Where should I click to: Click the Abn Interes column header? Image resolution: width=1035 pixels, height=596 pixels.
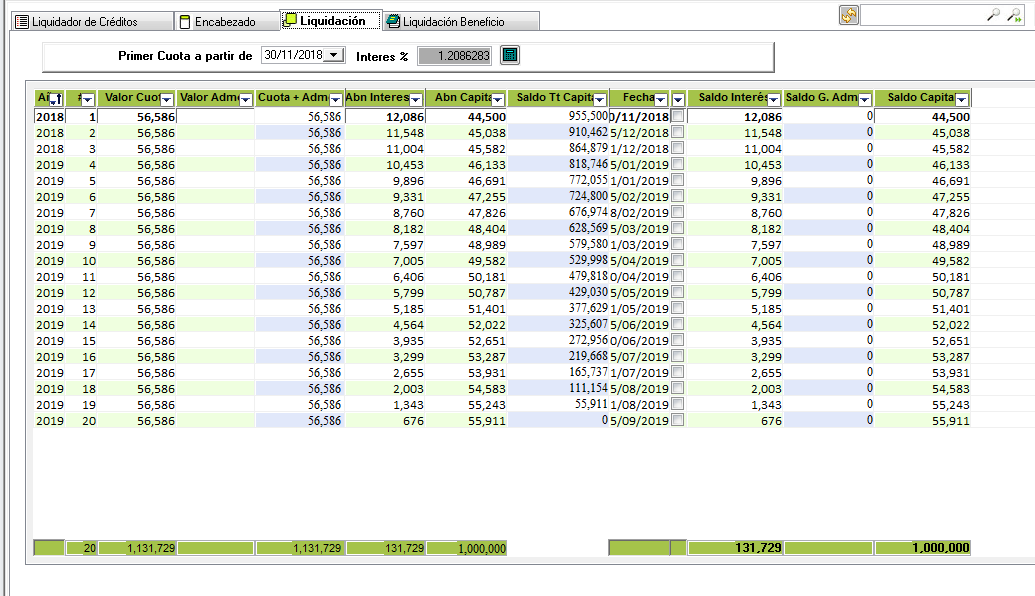click(376, 98)
